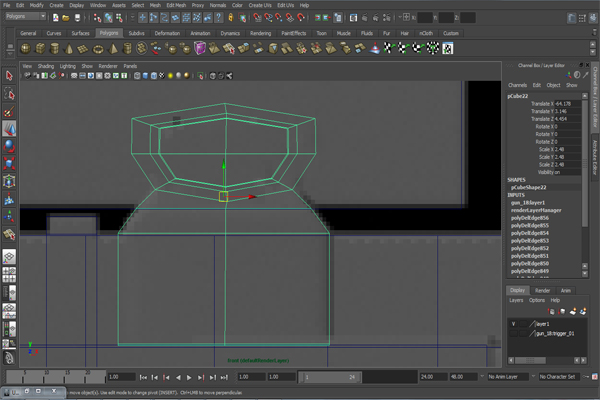This screenshot has height=400, width=600.
Task: Go to start of playback range
Action: click(x=143, y=377)
